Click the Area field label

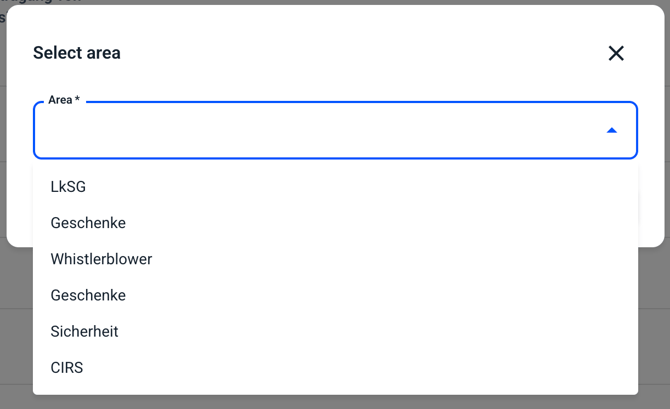(x=63, y=101)
